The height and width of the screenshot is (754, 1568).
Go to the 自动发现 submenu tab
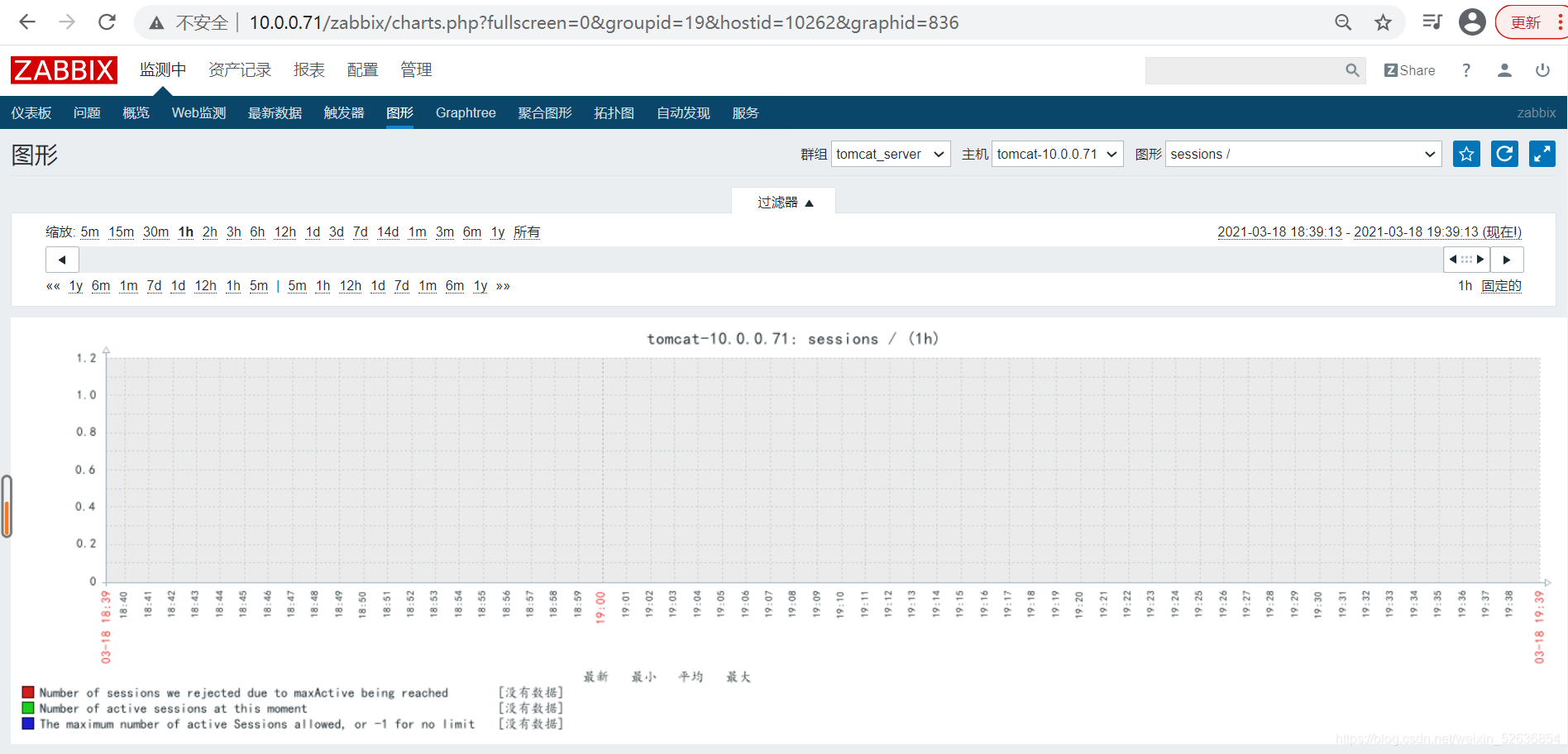coord(683,113)
